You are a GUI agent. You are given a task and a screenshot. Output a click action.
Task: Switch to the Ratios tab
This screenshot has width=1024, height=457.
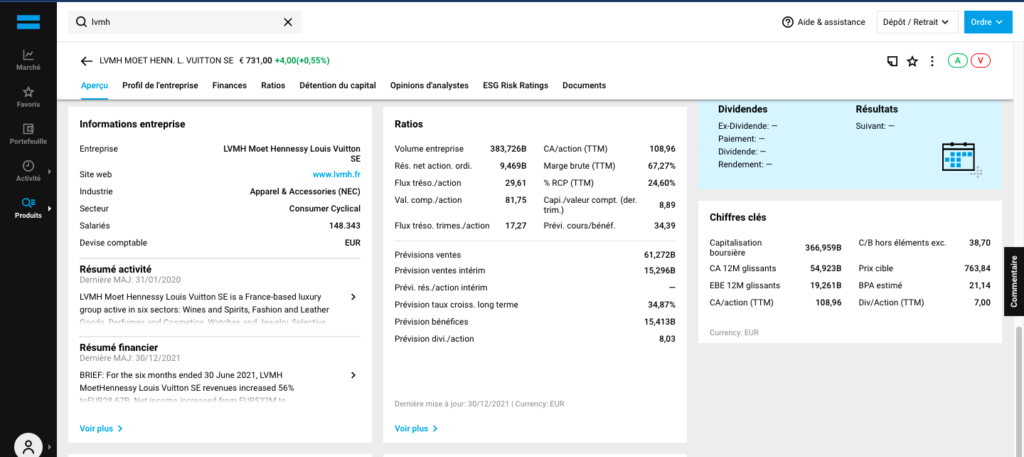click(x=273, y=86)
